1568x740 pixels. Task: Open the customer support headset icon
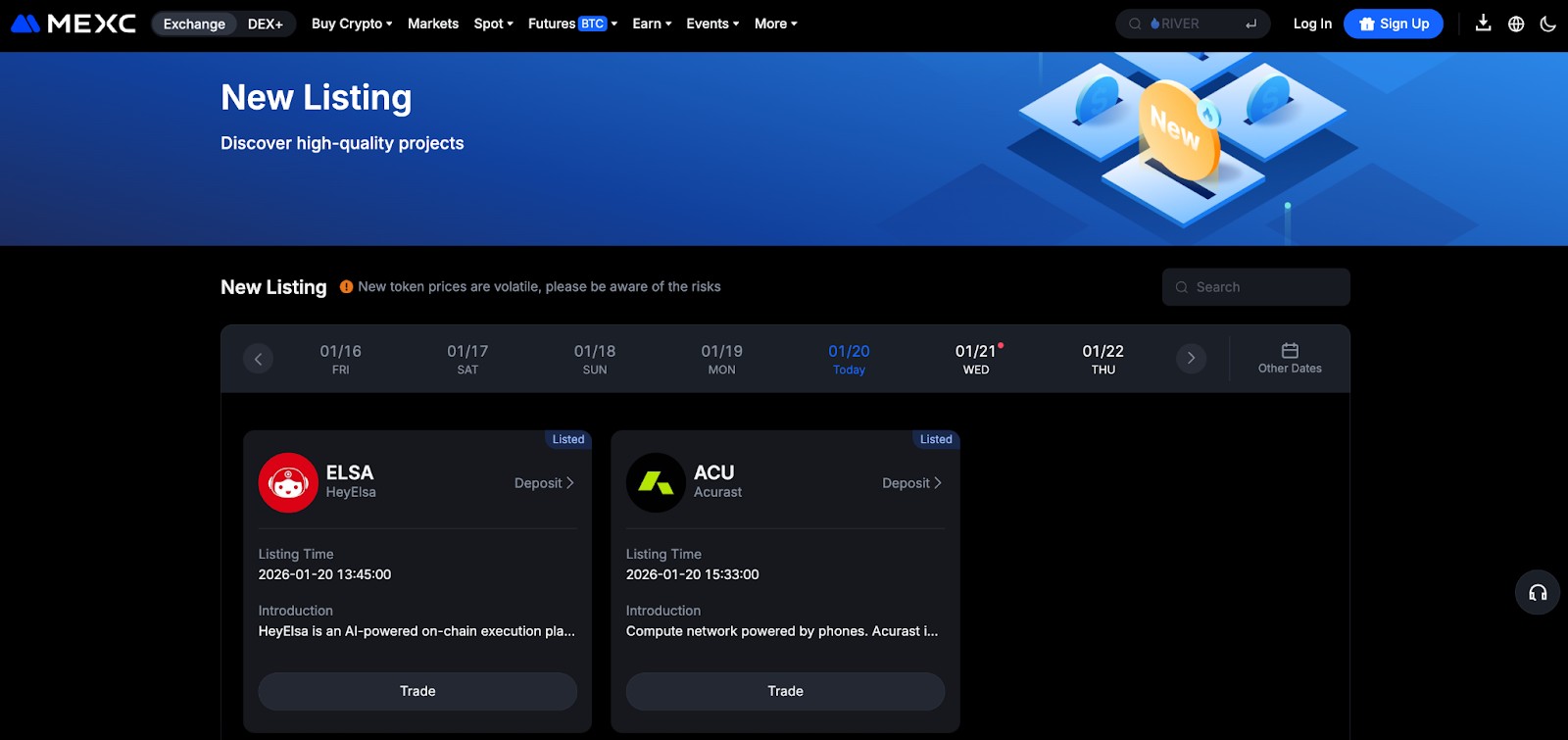(1538, 592)
